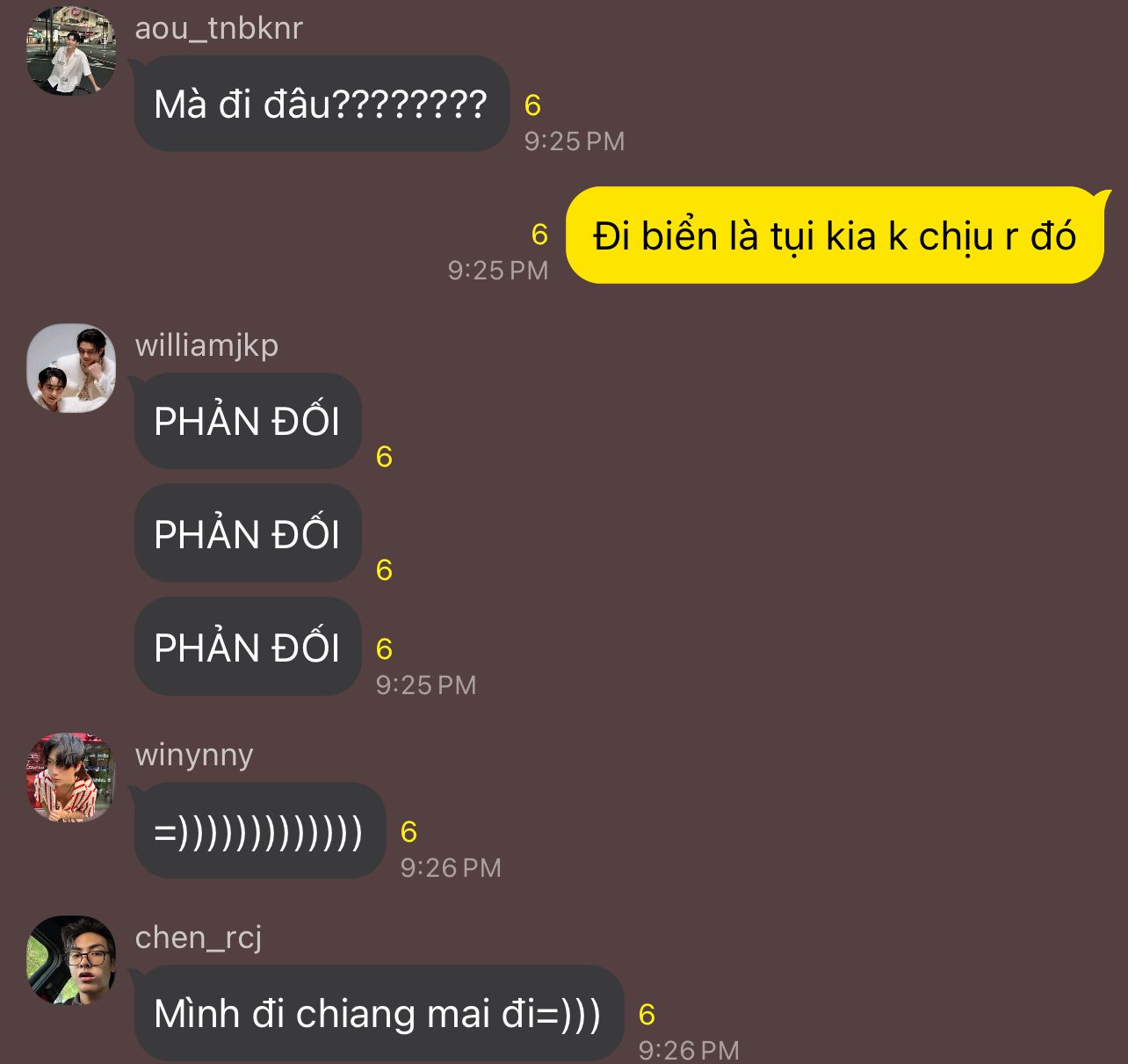Screen dimensions: 1128x1064
Task: Open winynny's profile avatar
Action: tap(71, 778)
